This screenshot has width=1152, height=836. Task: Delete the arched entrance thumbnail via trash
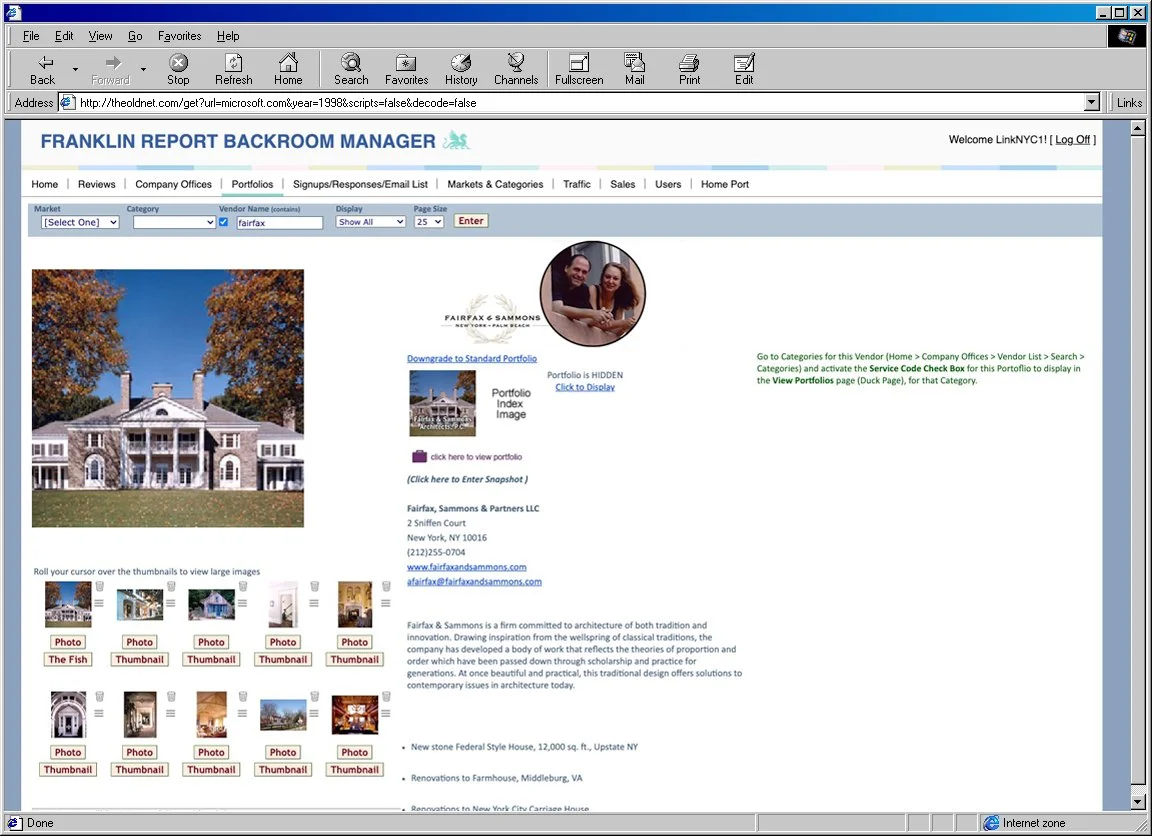click(99, 696)
